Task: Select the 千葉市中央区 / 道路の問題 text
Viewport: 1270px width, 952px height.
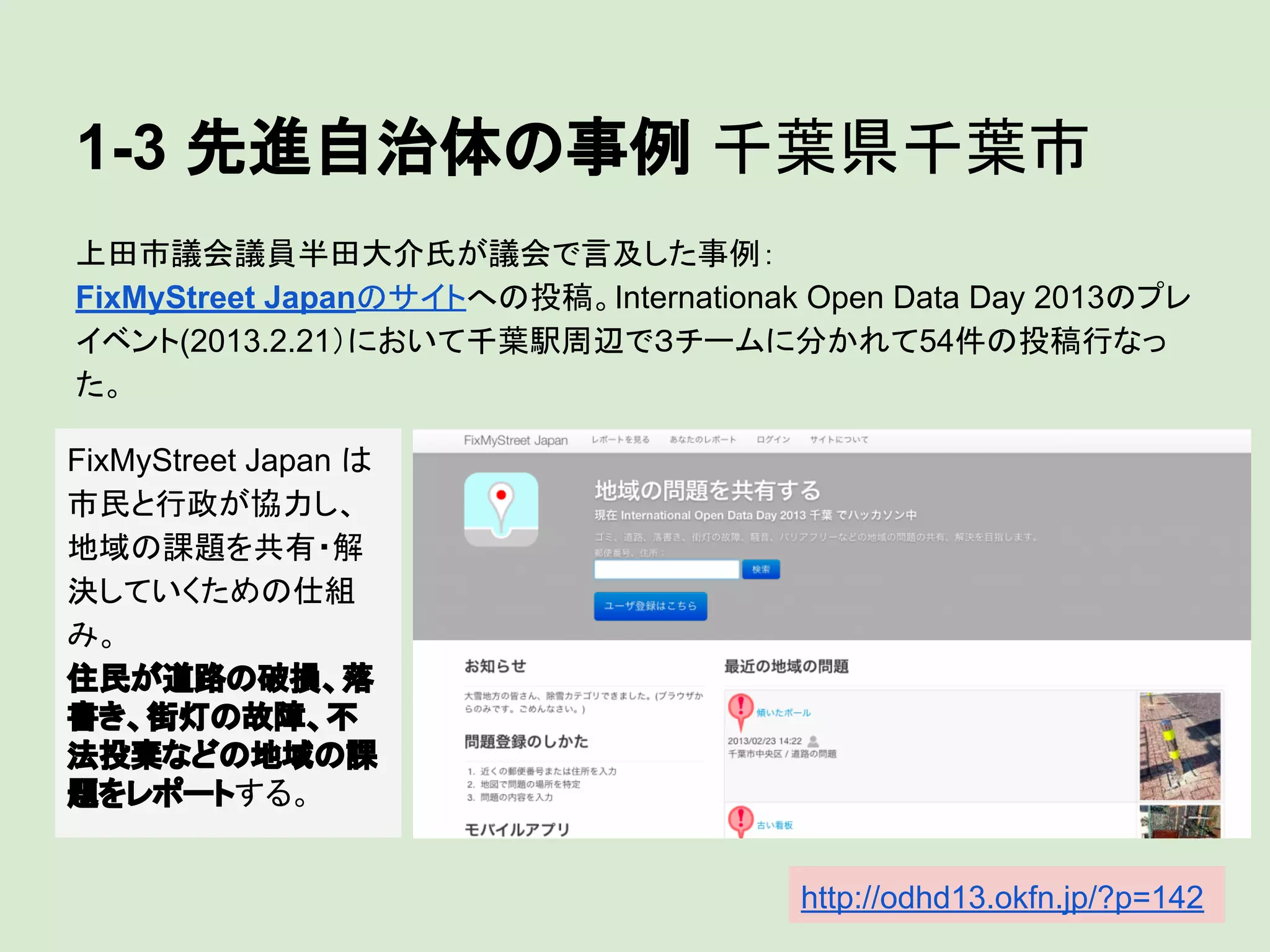Action: (782, 754)
